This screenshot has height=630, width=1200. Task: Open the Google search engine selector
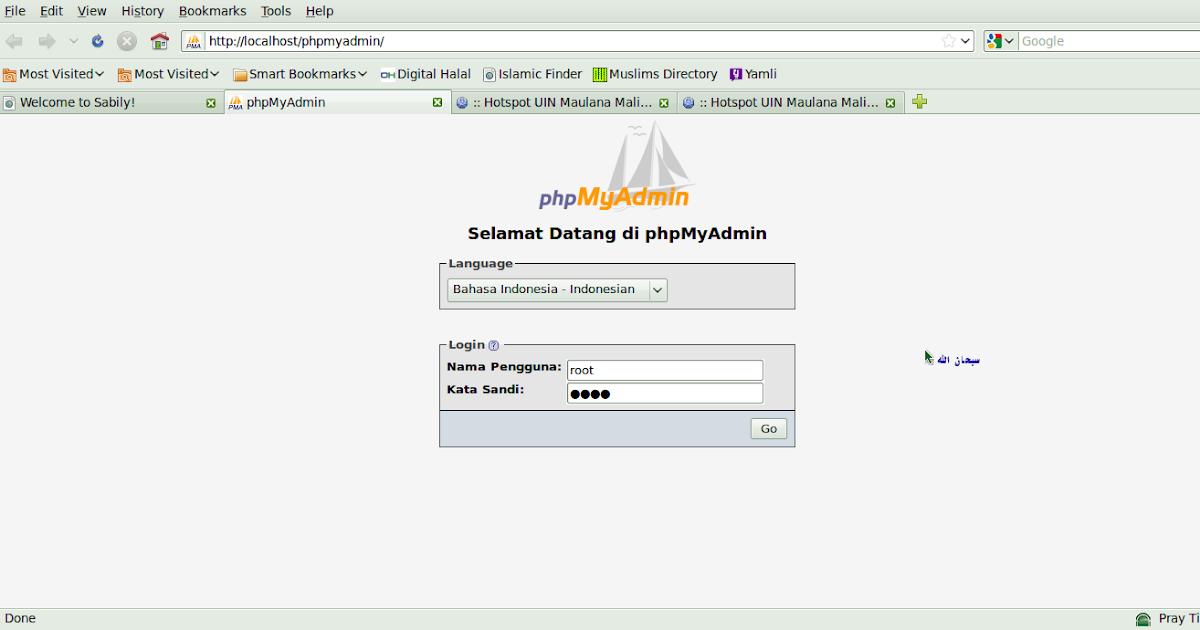1000,41
